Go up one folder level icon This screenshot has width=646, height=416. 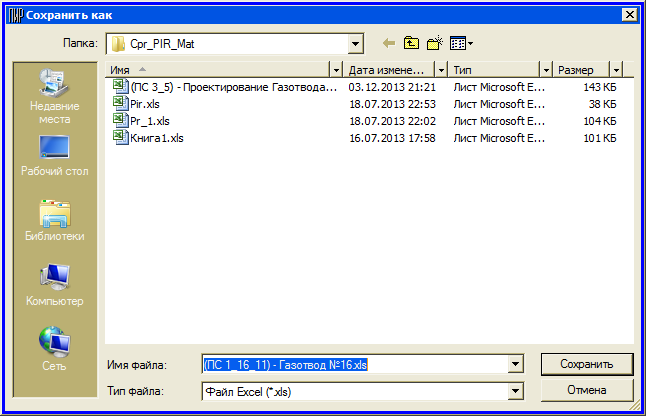tap(412, 44)
